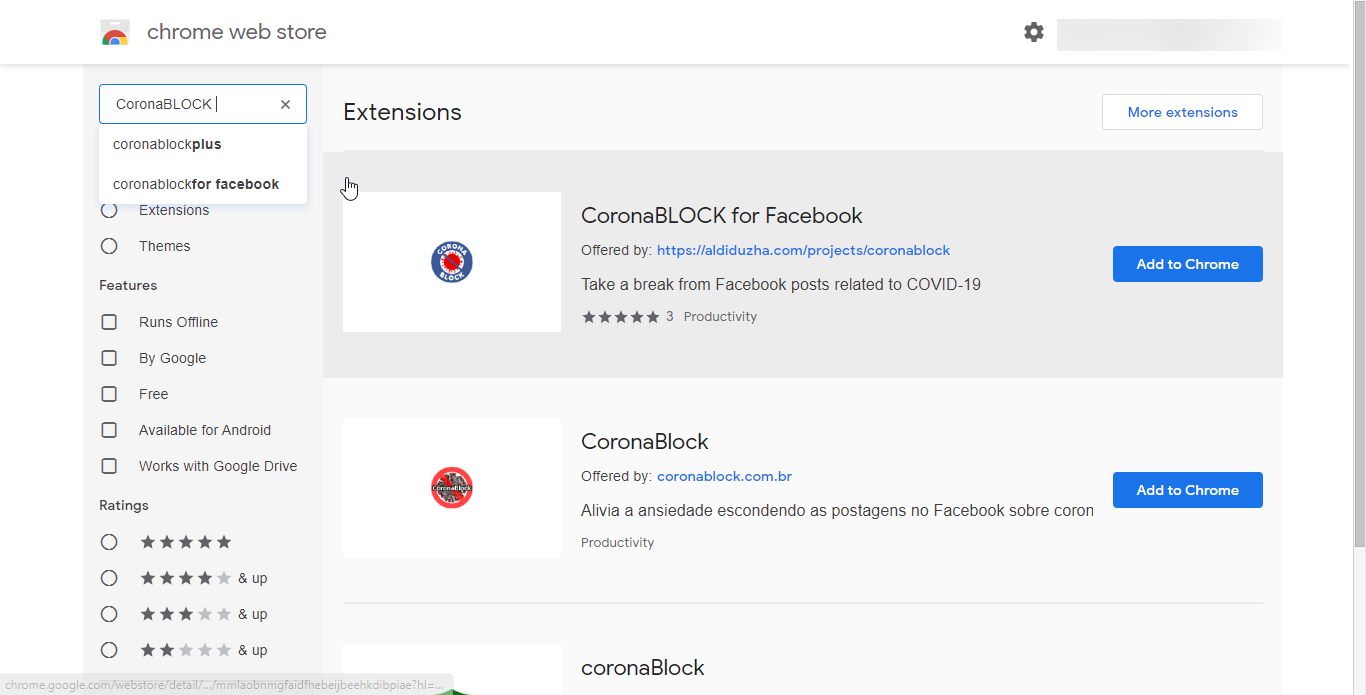Select the Themes radio button
The image size is (1366, 695).
pos(109,246)
